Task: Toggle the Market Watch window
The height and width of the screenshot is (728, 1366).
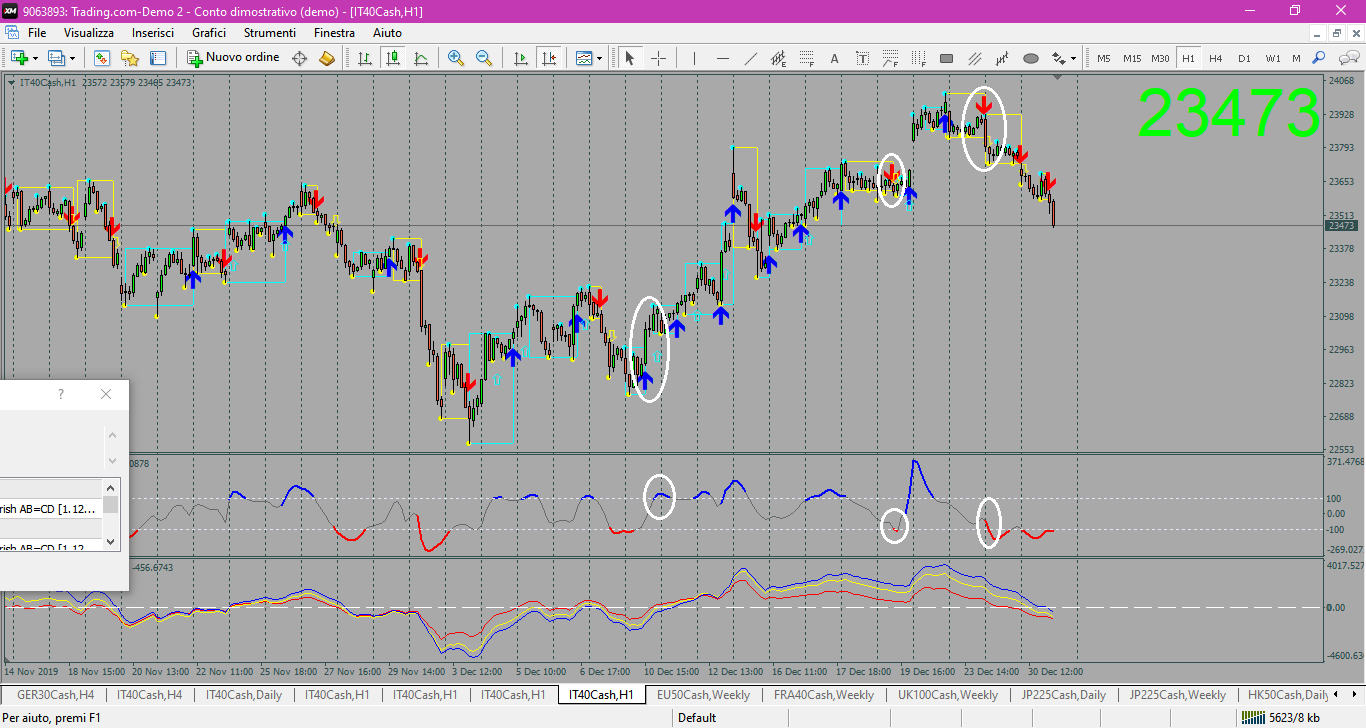Action: 101,58
